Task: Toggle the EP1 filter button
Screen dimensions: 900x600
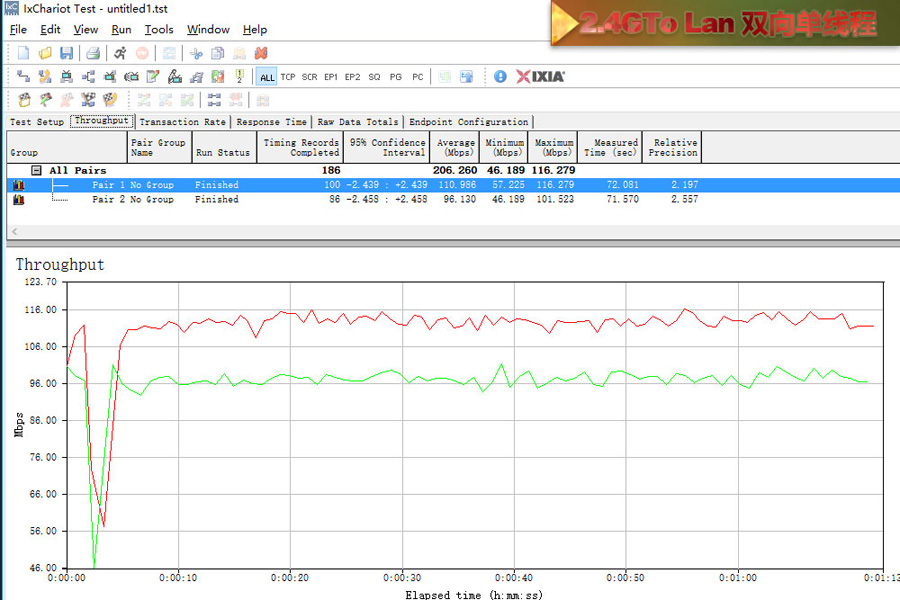Action: pos(331,77)
